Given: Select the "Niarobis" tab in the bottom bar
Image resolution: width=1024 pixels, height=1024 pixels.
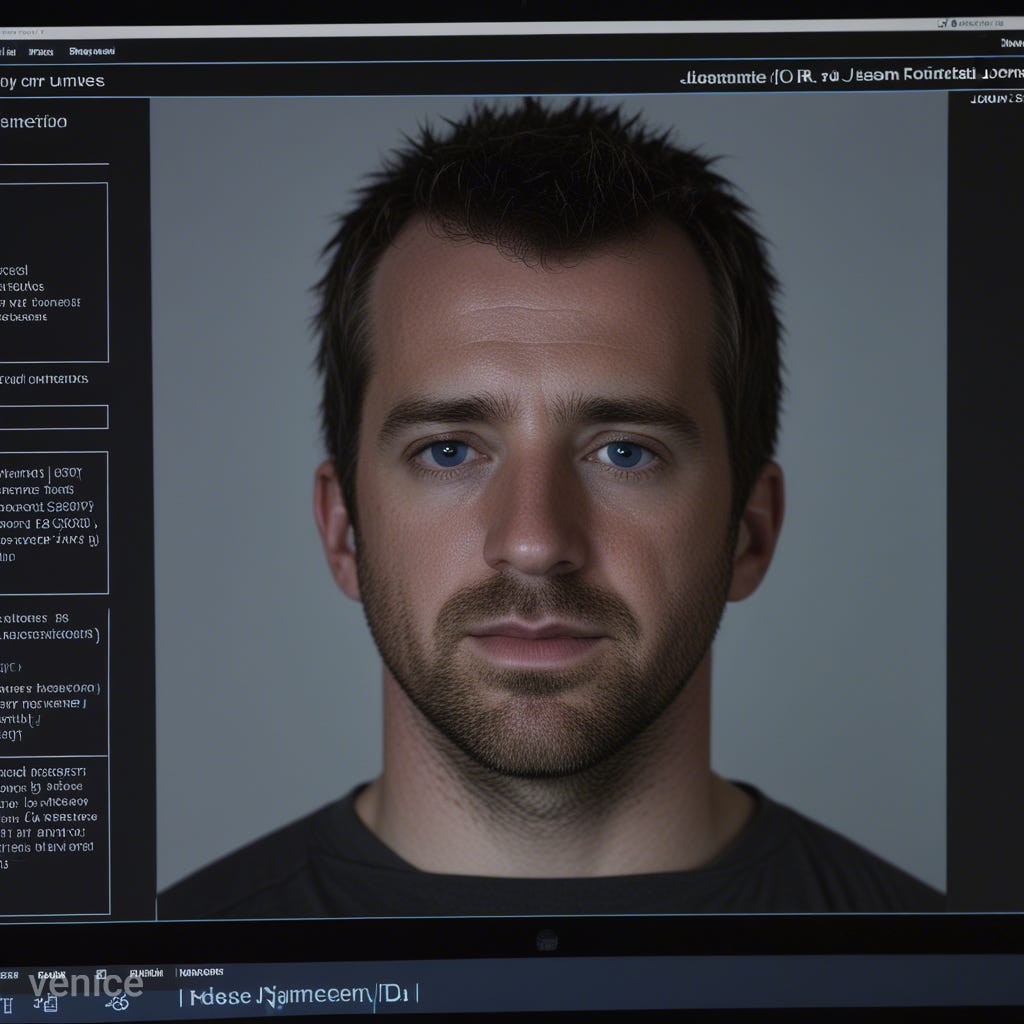Looking at the screenshot, I should (201, 972).
